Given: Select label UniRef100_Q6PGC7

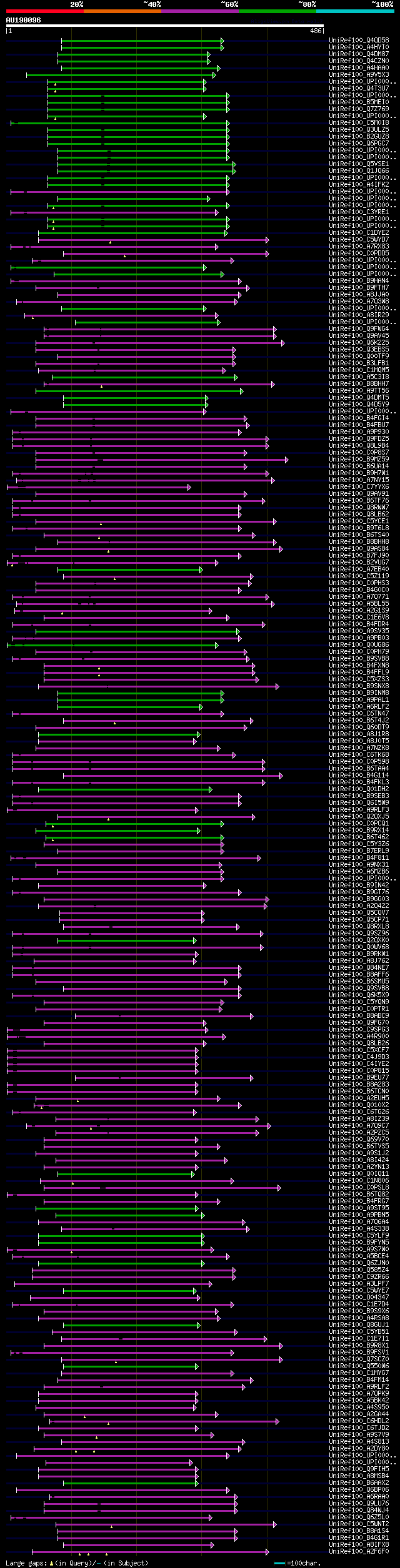Looking at the screenshot, I should [359, 144].
